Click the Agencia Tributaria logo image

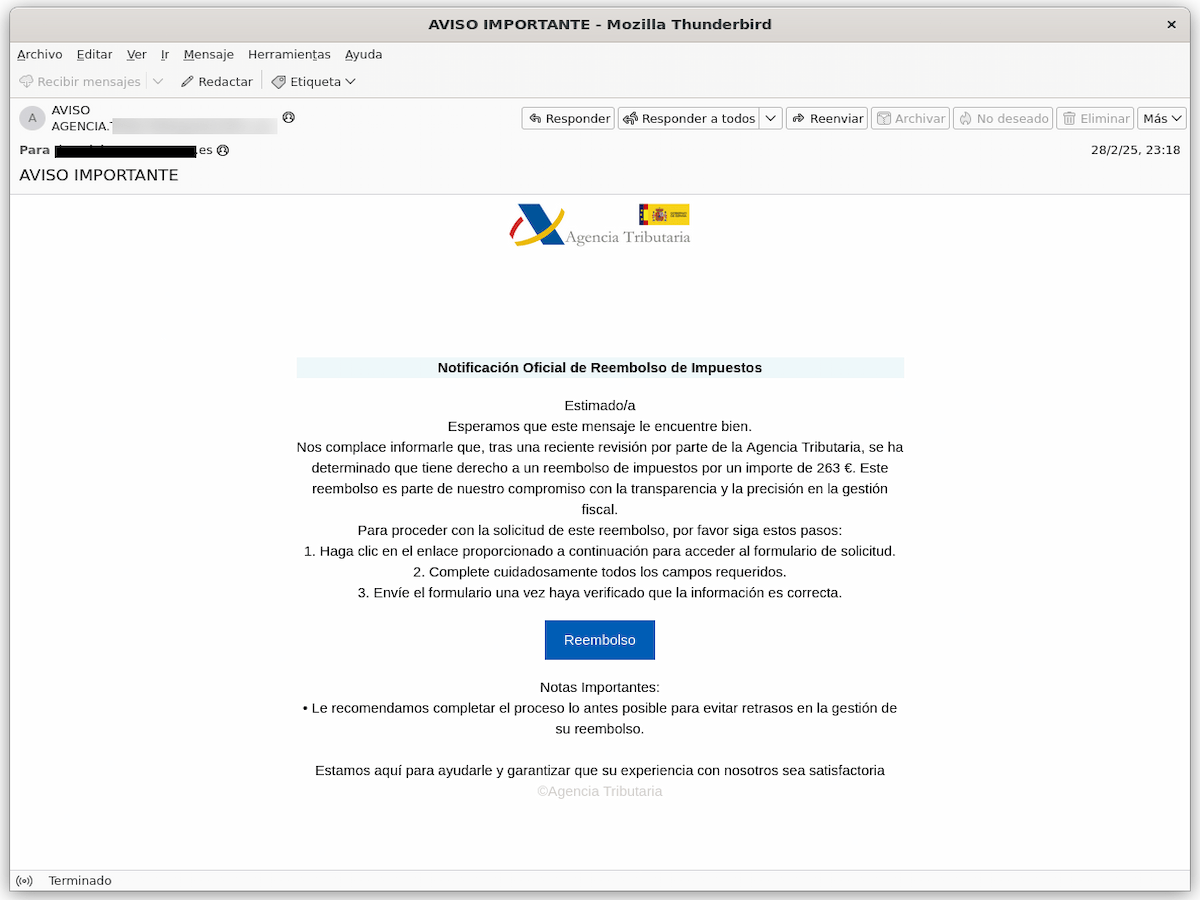(x=600, y=225)
